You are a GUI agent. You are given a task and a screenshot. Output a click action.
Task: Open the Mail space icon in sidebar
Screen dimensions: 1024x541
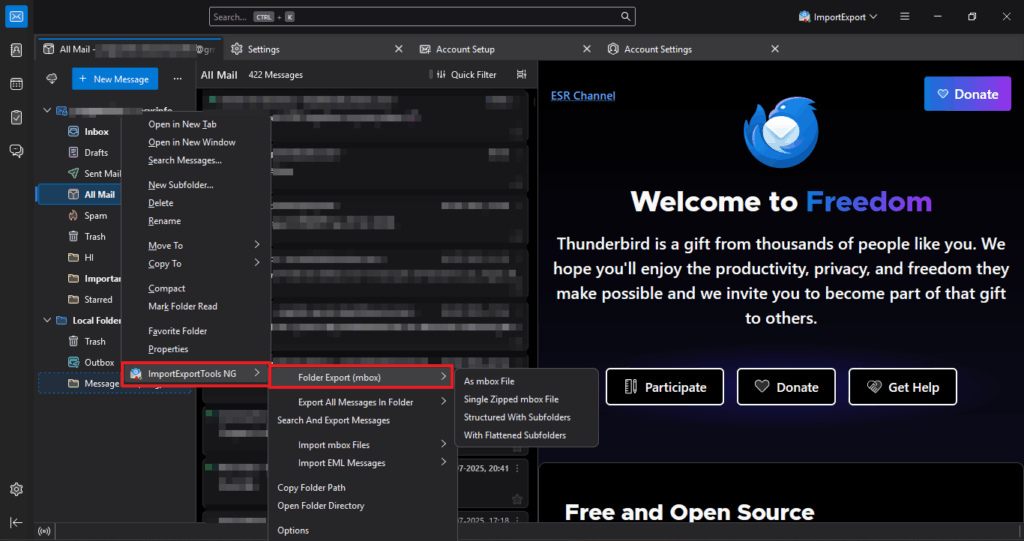(16, 16)
